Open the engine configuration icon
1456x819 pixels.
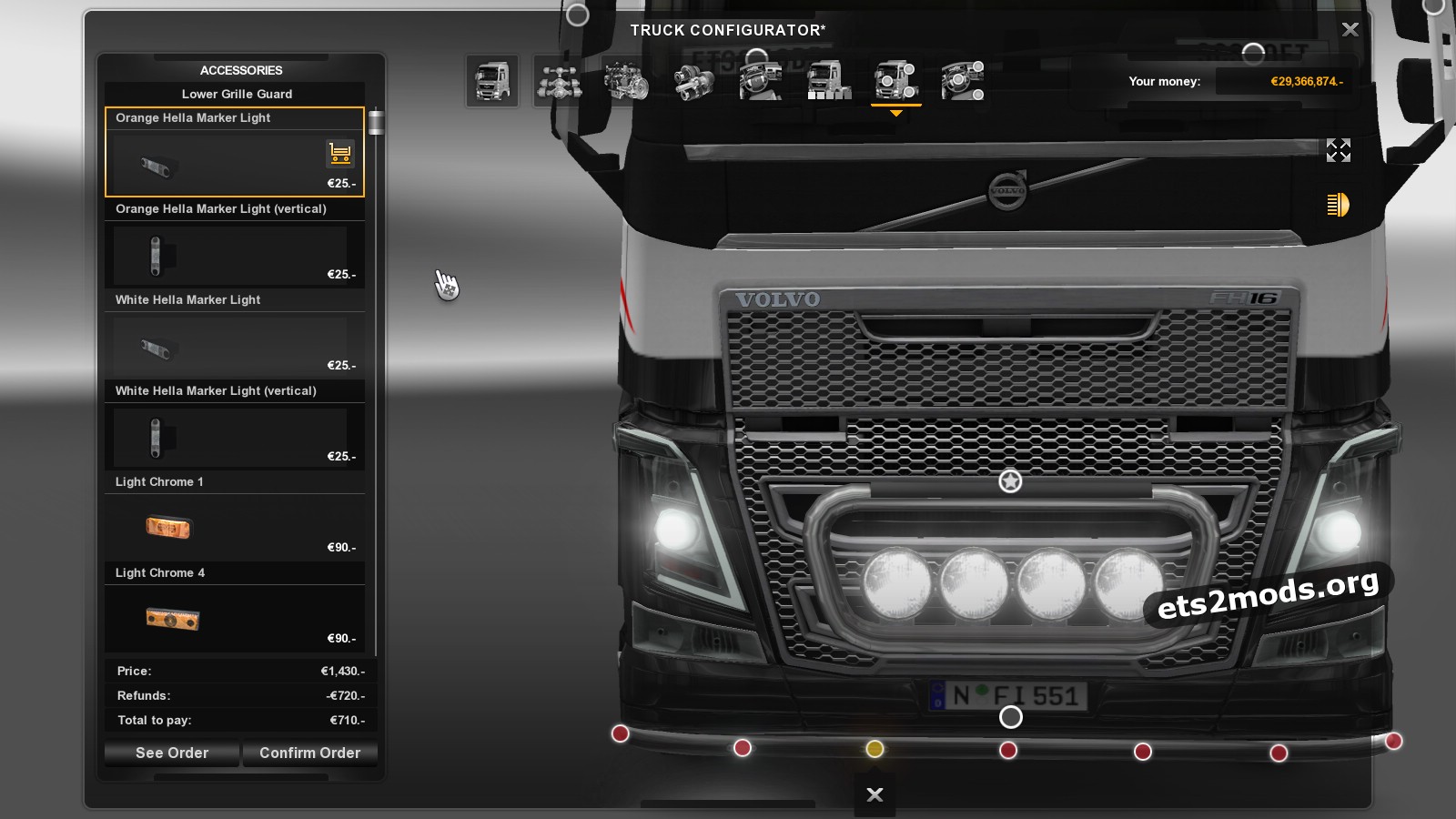pyautogui.click(x=627, y=81)
